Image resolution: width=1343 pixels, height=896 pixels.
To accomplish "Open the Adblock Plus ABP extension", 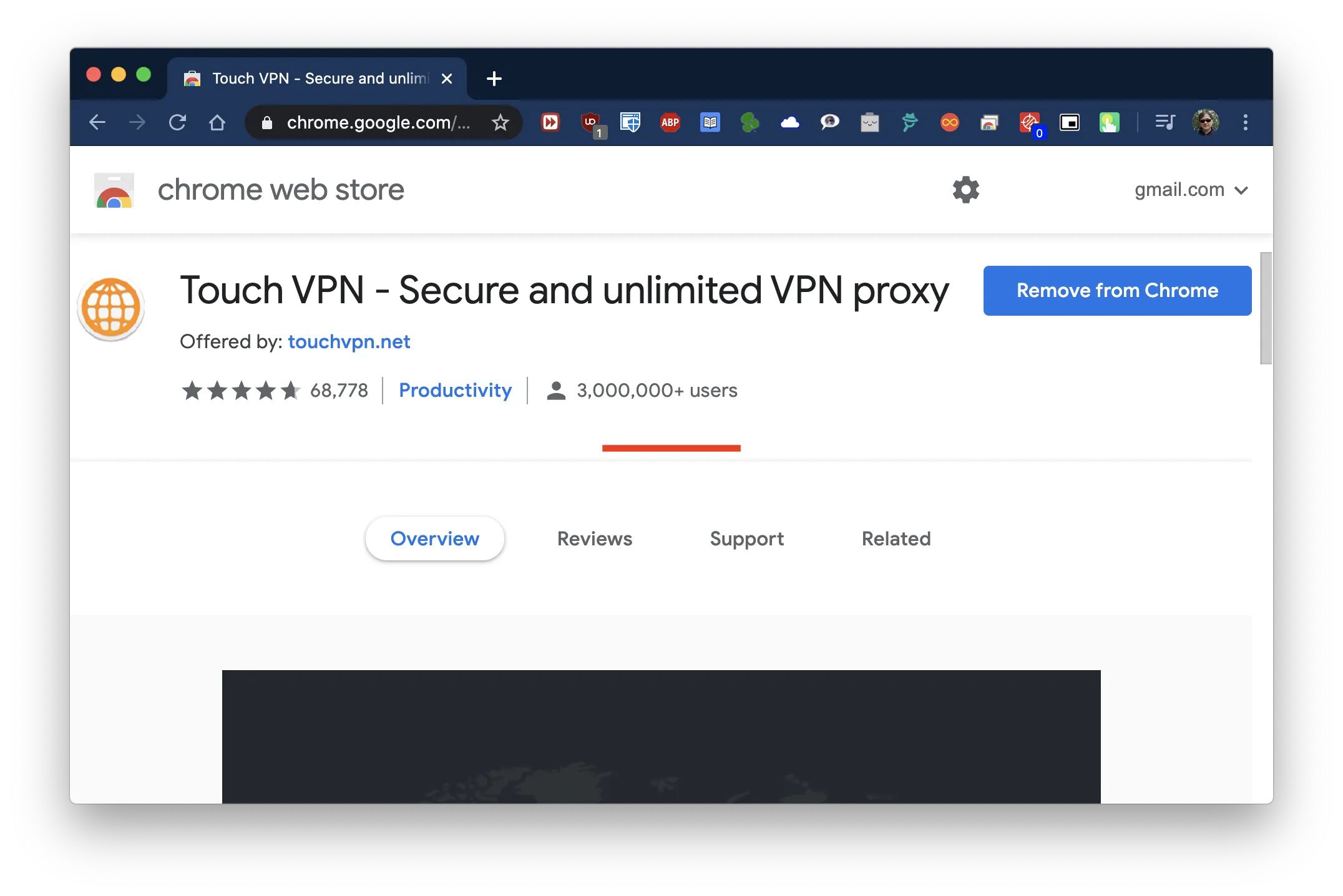I will pos(670,122).
